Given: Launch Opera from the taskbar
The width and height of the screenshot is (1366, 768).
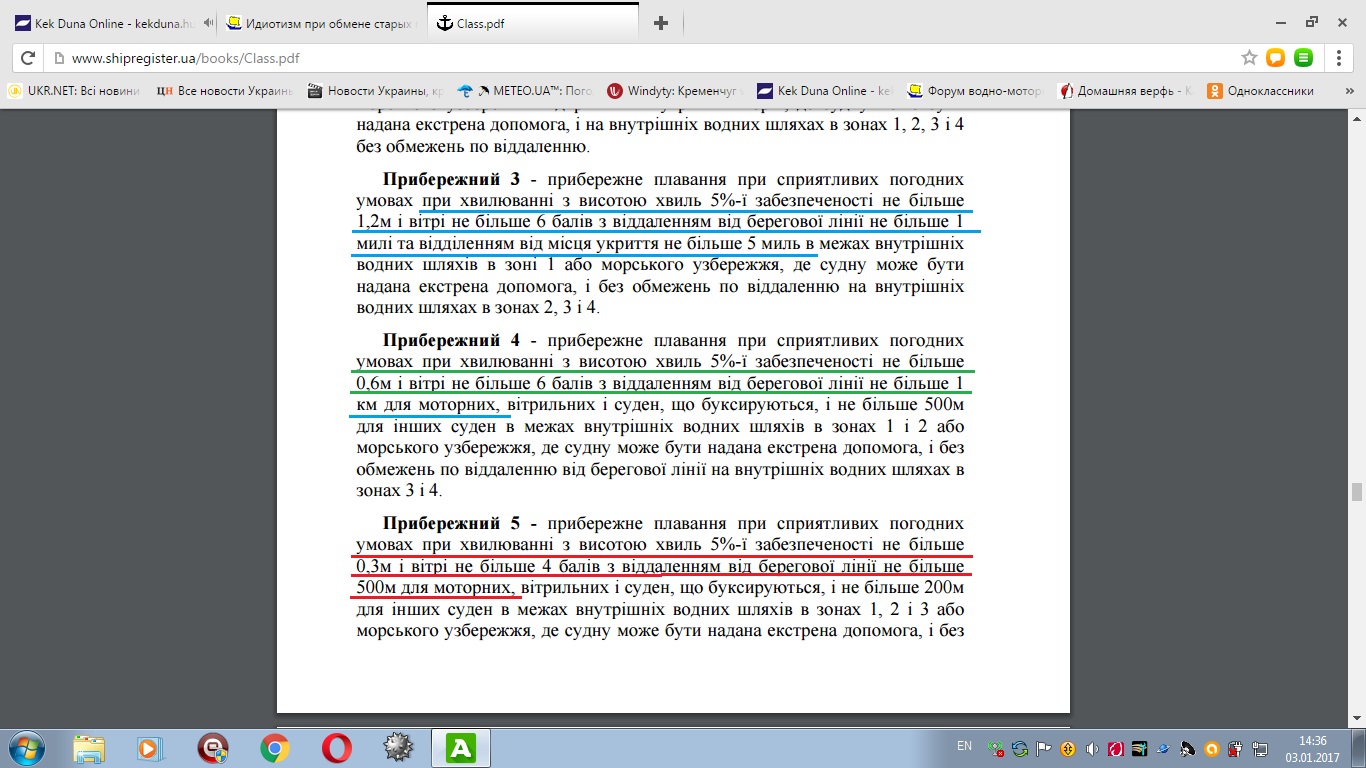Looking at the screenshot, I should tap(336, 748).
